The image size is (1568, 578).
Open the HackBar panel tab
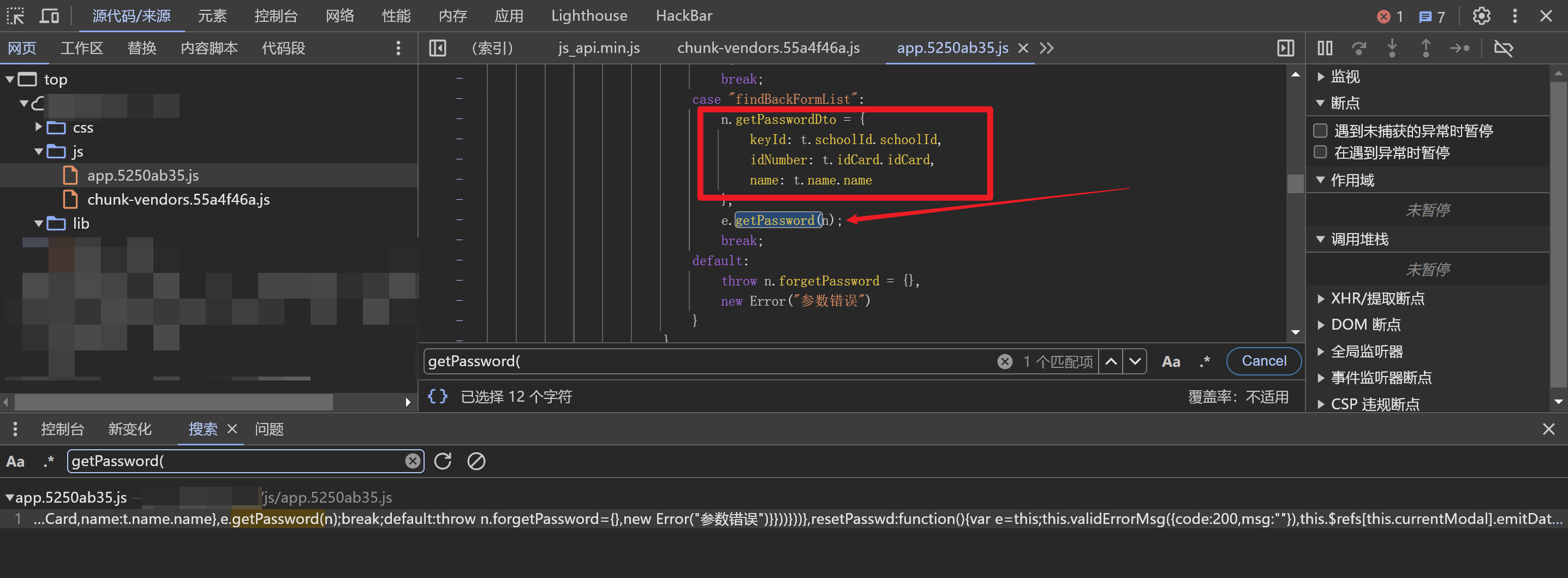click(683, 16)
